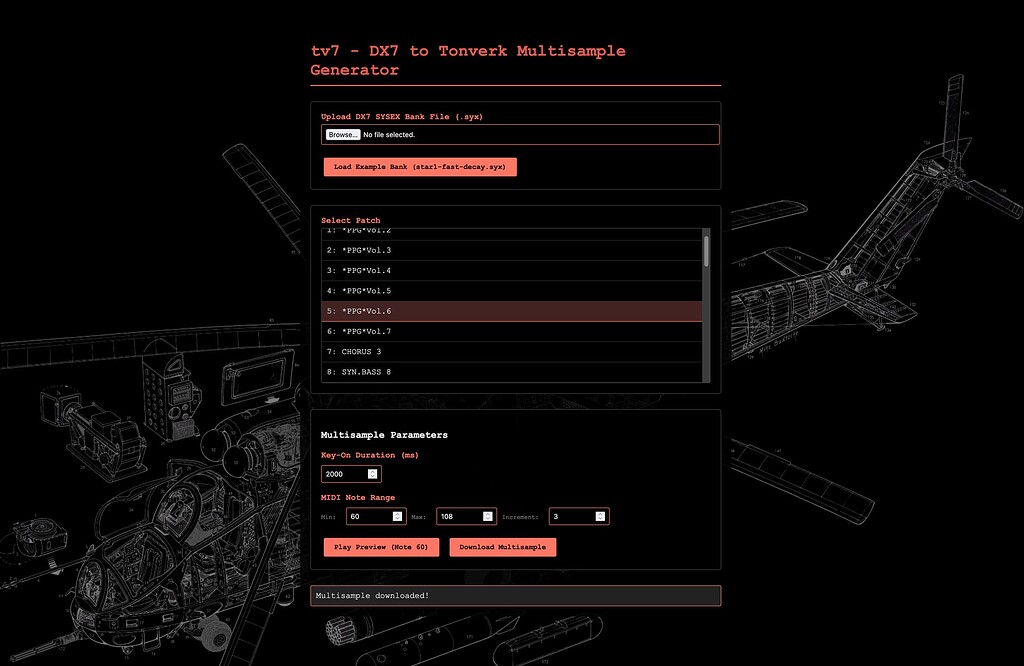Select patch 8: SYN.BASS 8
This screenshot has height=666, width=1024.
point(511,372)
